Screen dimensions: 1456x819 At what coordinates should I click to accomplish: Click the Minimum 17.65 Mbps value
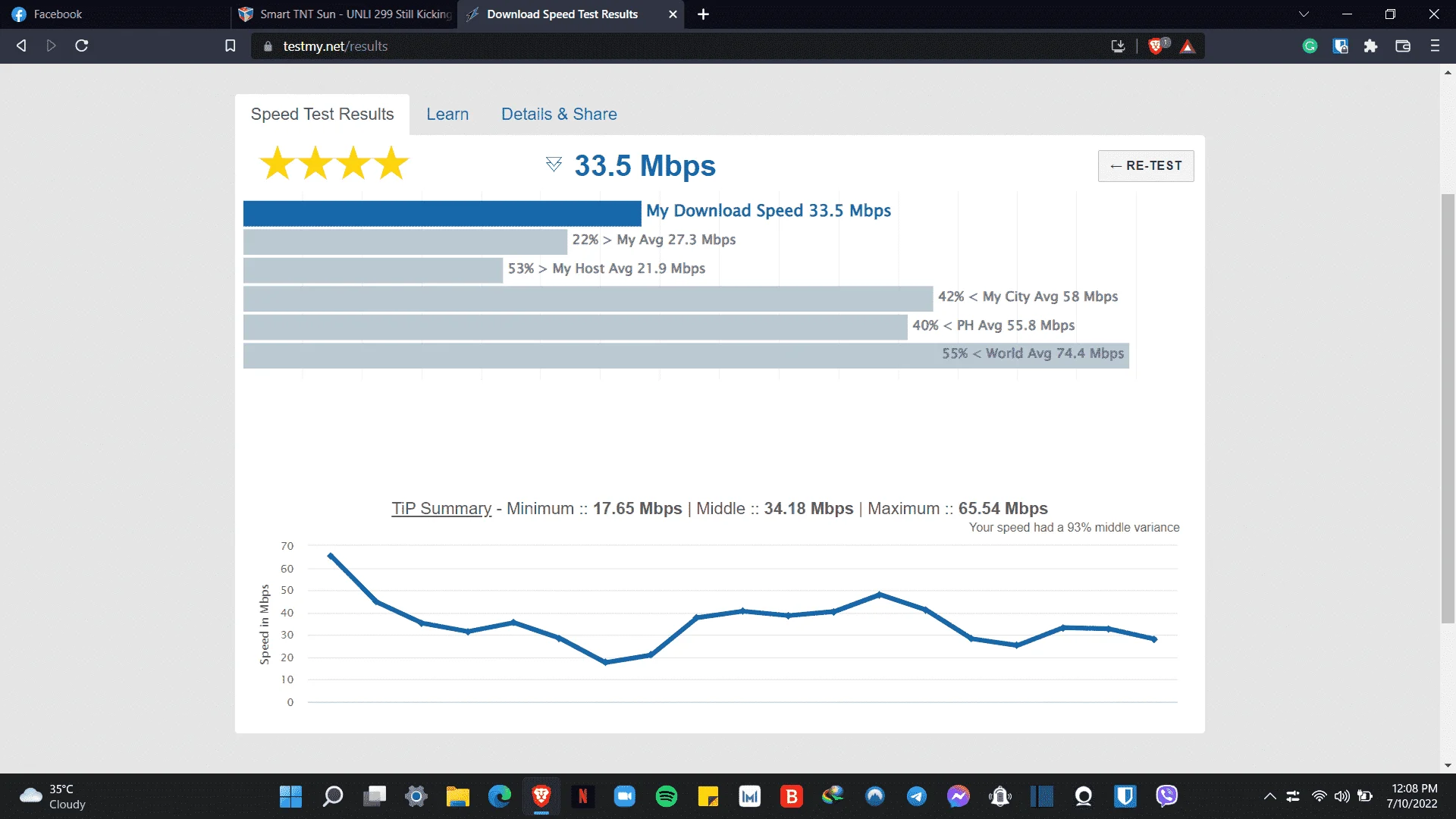pyautogui.click(x=637, y=509)
